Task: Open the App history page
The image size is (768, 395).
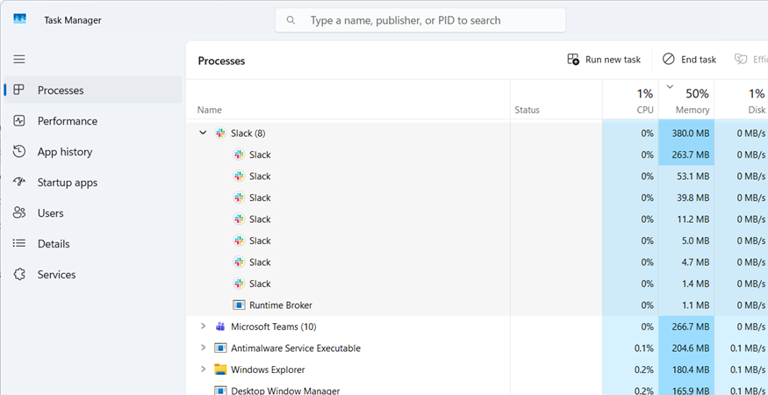Action: [93, 152]
